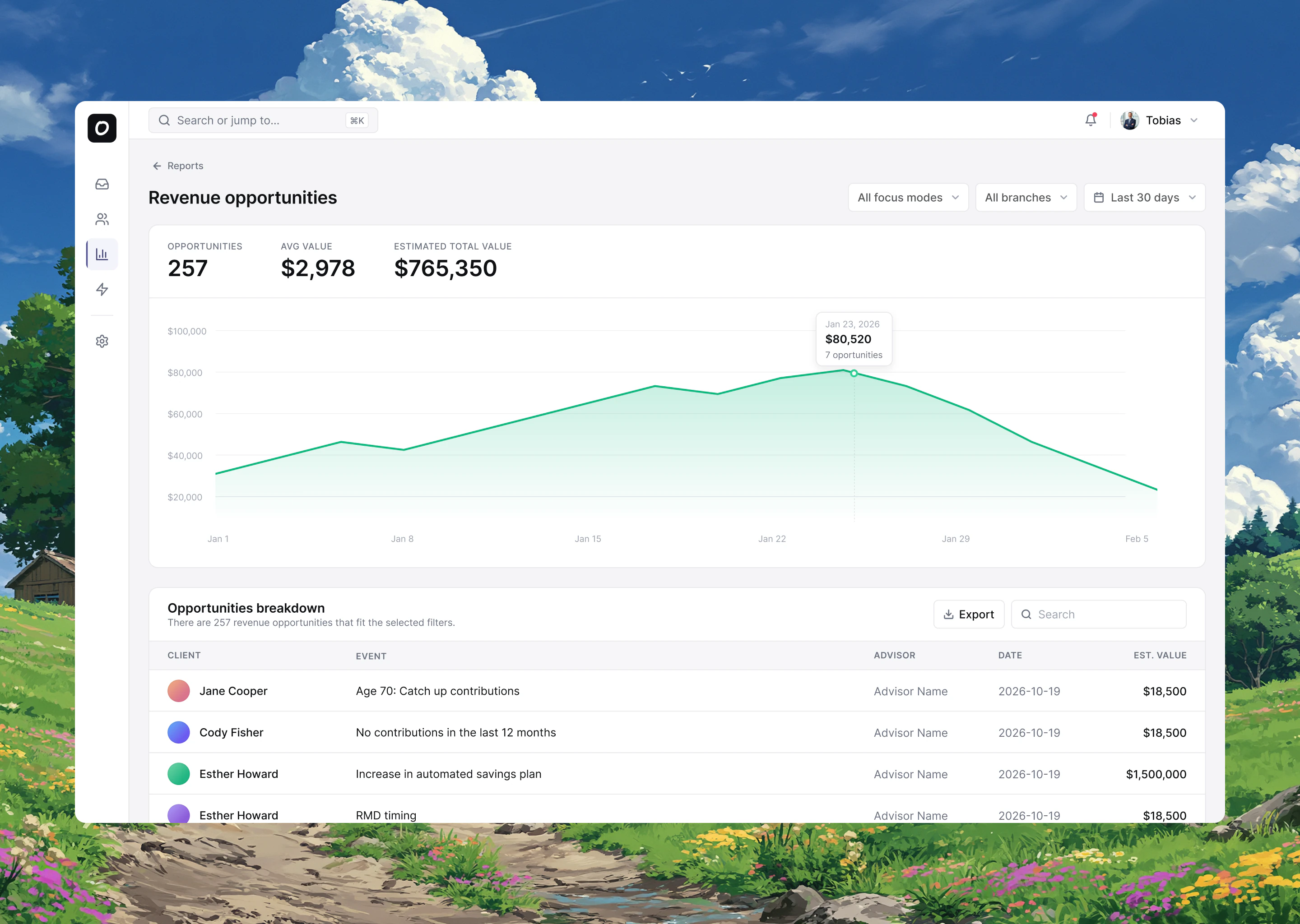Focus the Search or jump to field
1300x924 pixels.
(x=263, y=120)
